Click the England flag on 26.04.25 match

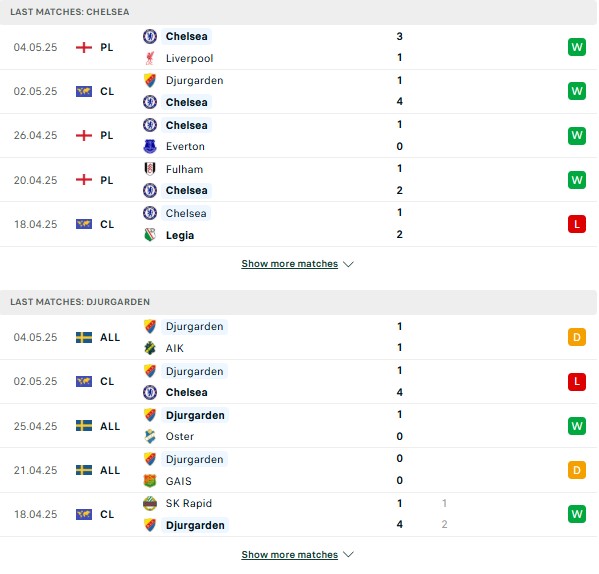point(84,136)
